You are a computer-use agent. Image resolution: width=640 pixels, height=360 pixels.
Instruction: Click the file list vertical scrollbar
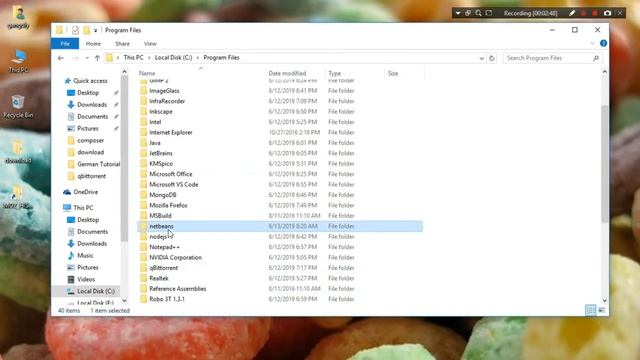click(604, 164)
